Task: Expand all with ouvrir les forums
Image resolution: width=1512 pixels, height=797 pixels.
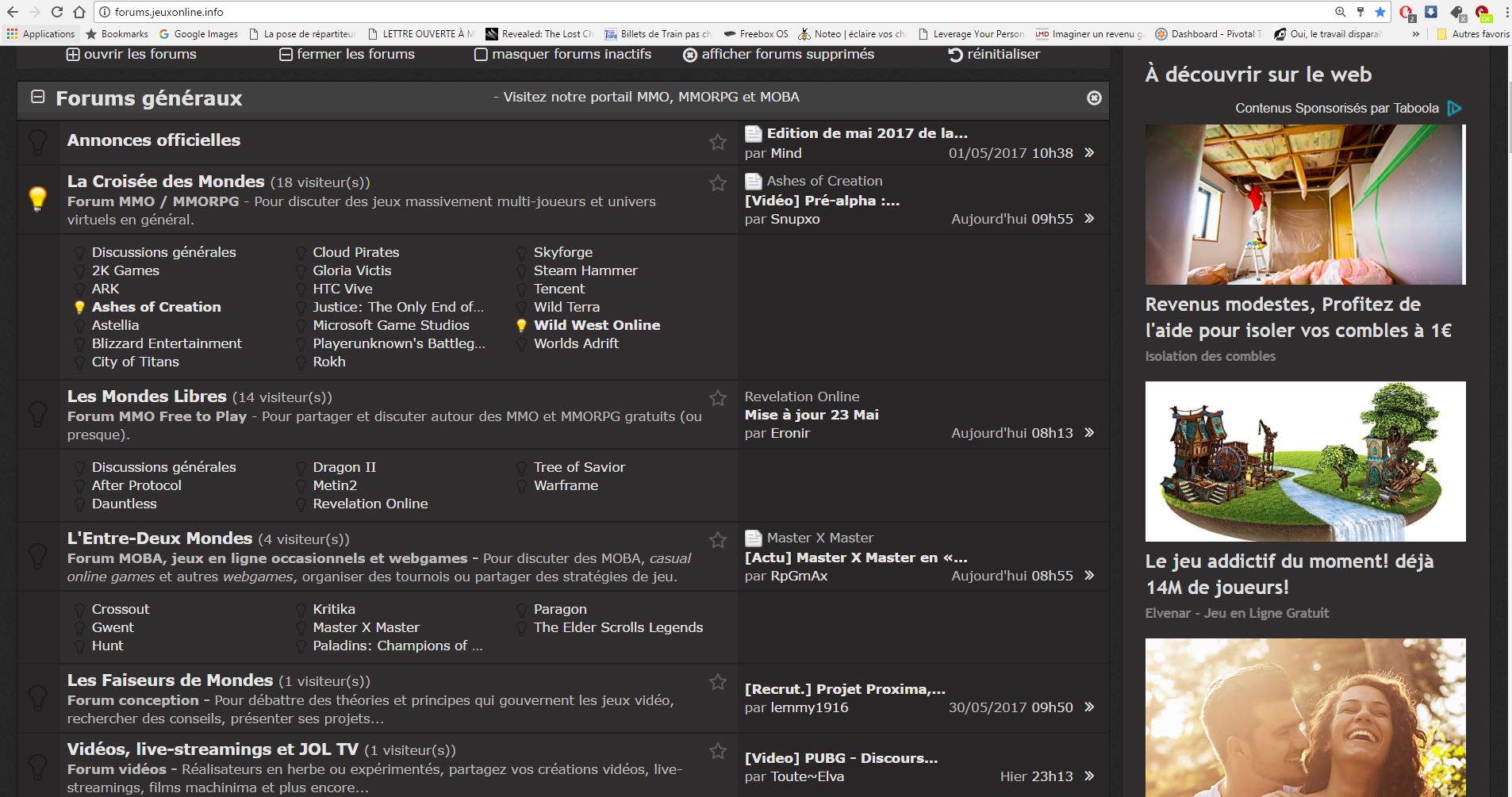Action: [x=131, y=54]
